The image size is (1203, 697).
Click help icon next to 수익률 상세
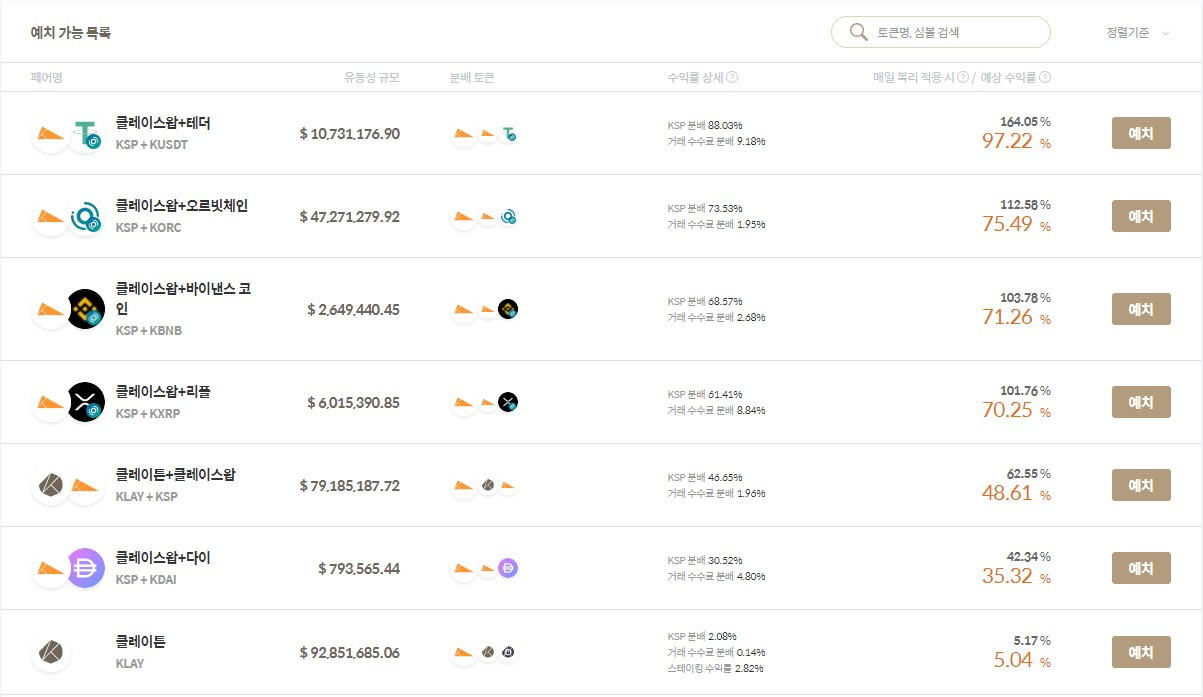click(x=732, y=77)
